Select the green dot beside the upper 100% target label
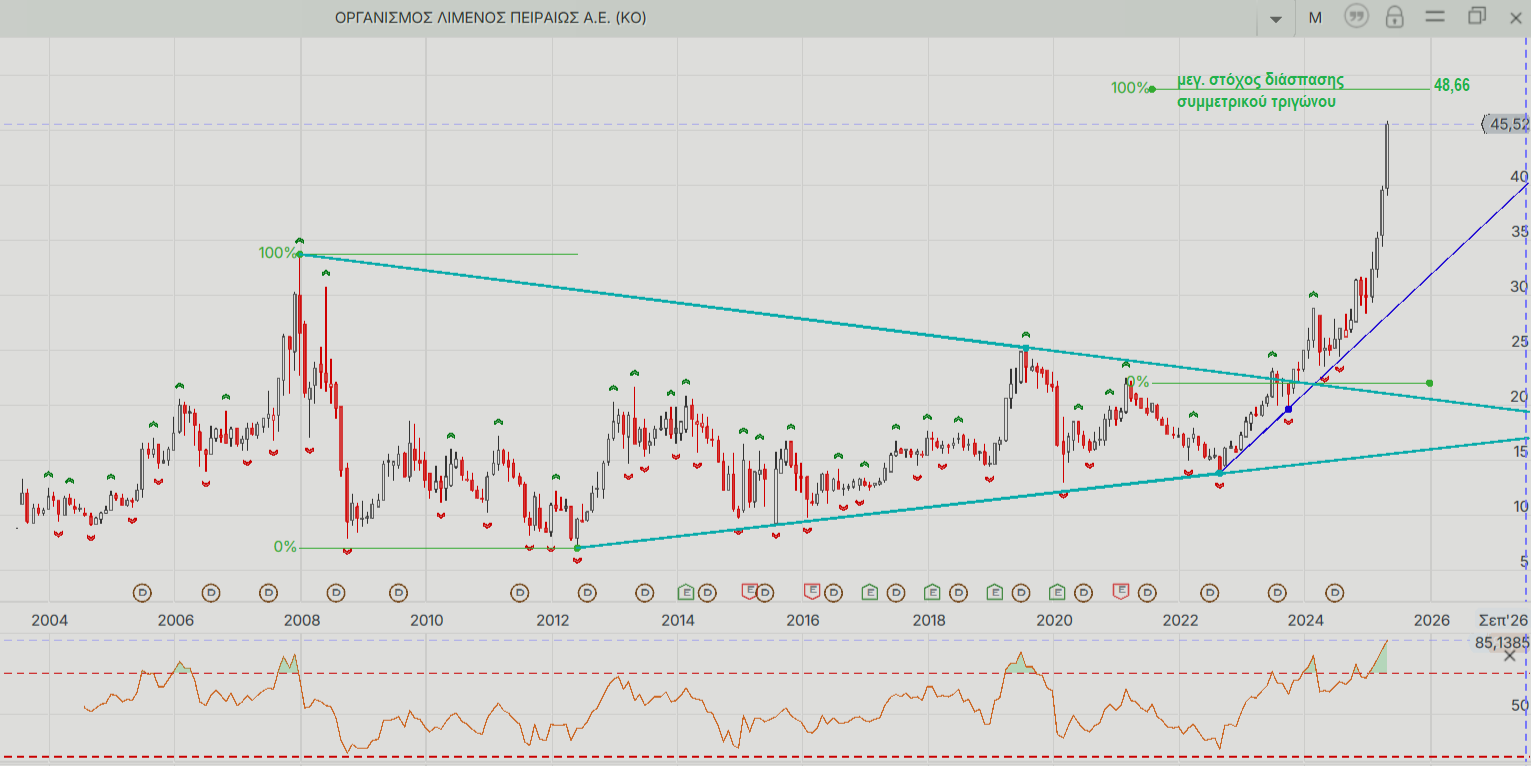Screen dimensions: 1531x766 (x=1152, y=89)
